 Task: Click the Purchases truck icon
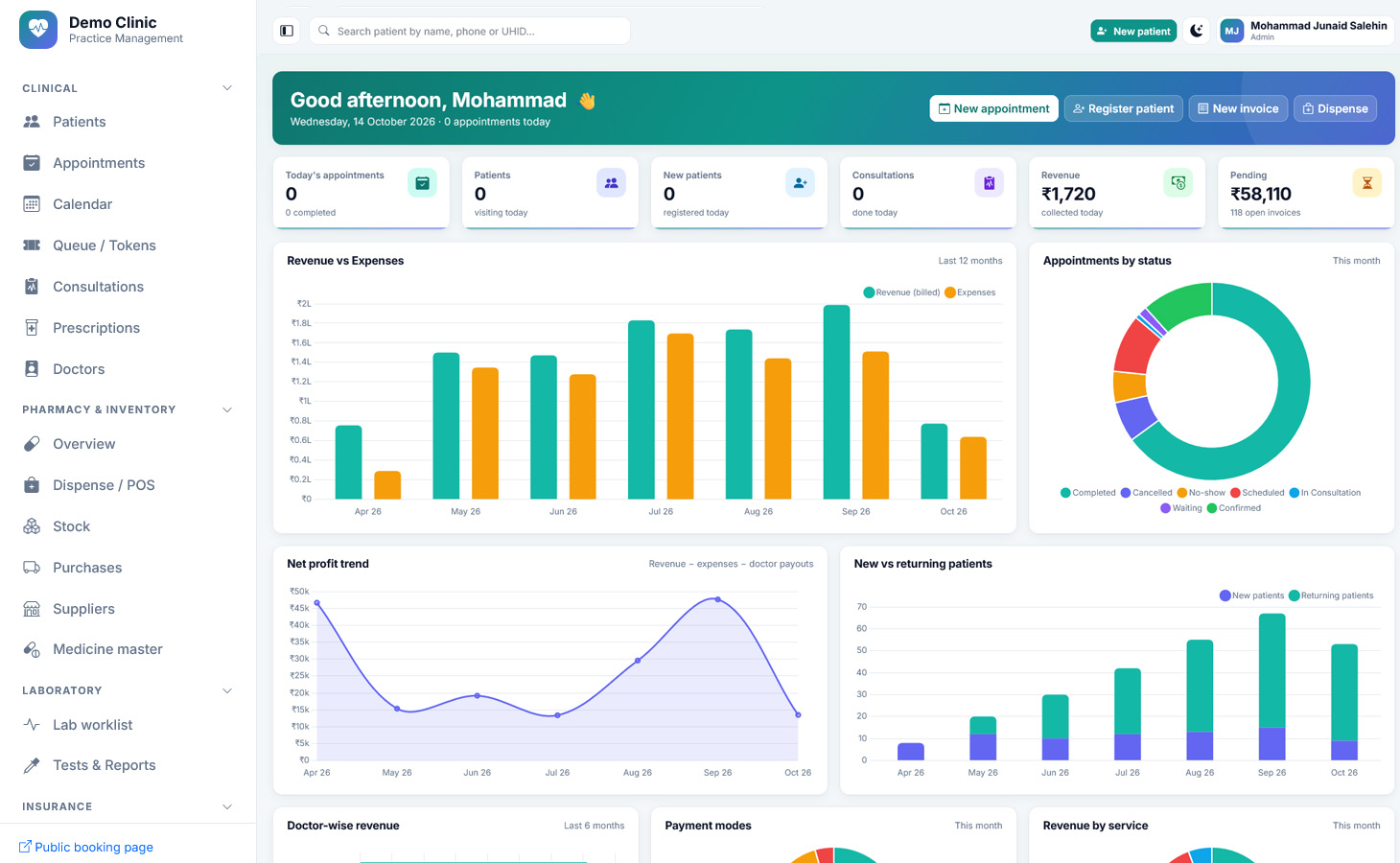(x=32, y=568)
